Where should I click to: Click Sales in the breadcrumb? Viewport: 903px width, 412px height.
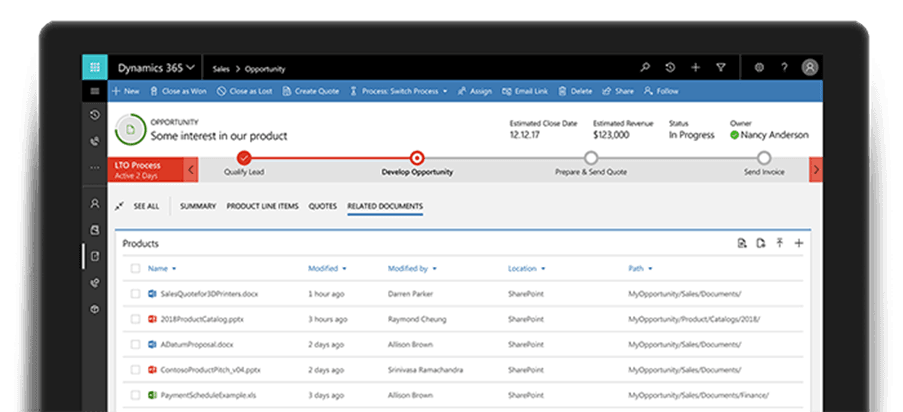221,69
